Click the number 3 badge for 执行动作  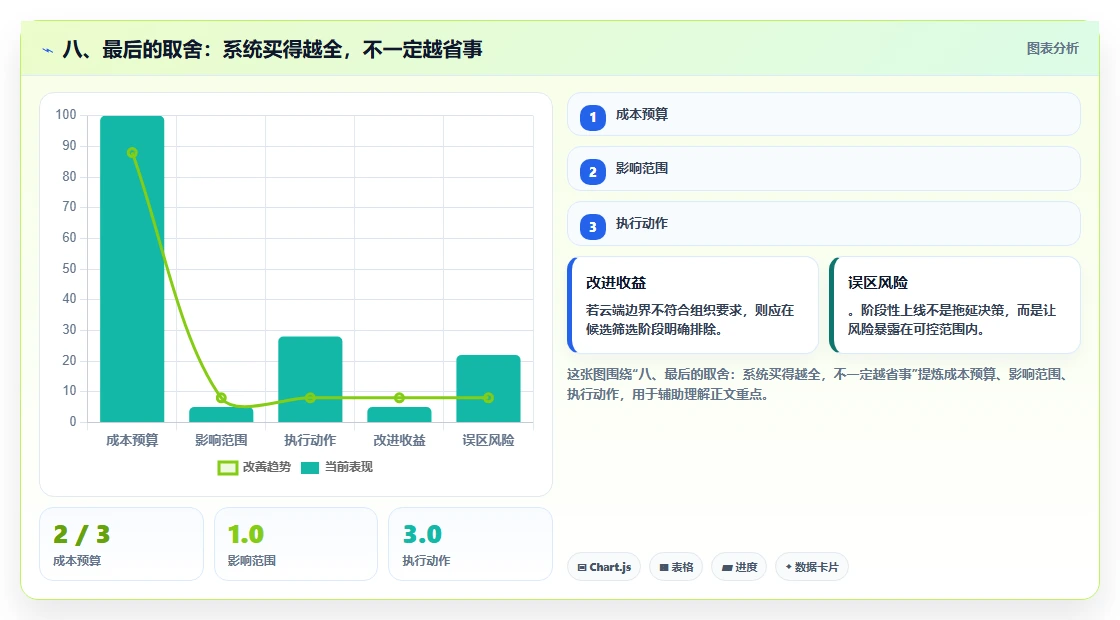coord(593,226)
